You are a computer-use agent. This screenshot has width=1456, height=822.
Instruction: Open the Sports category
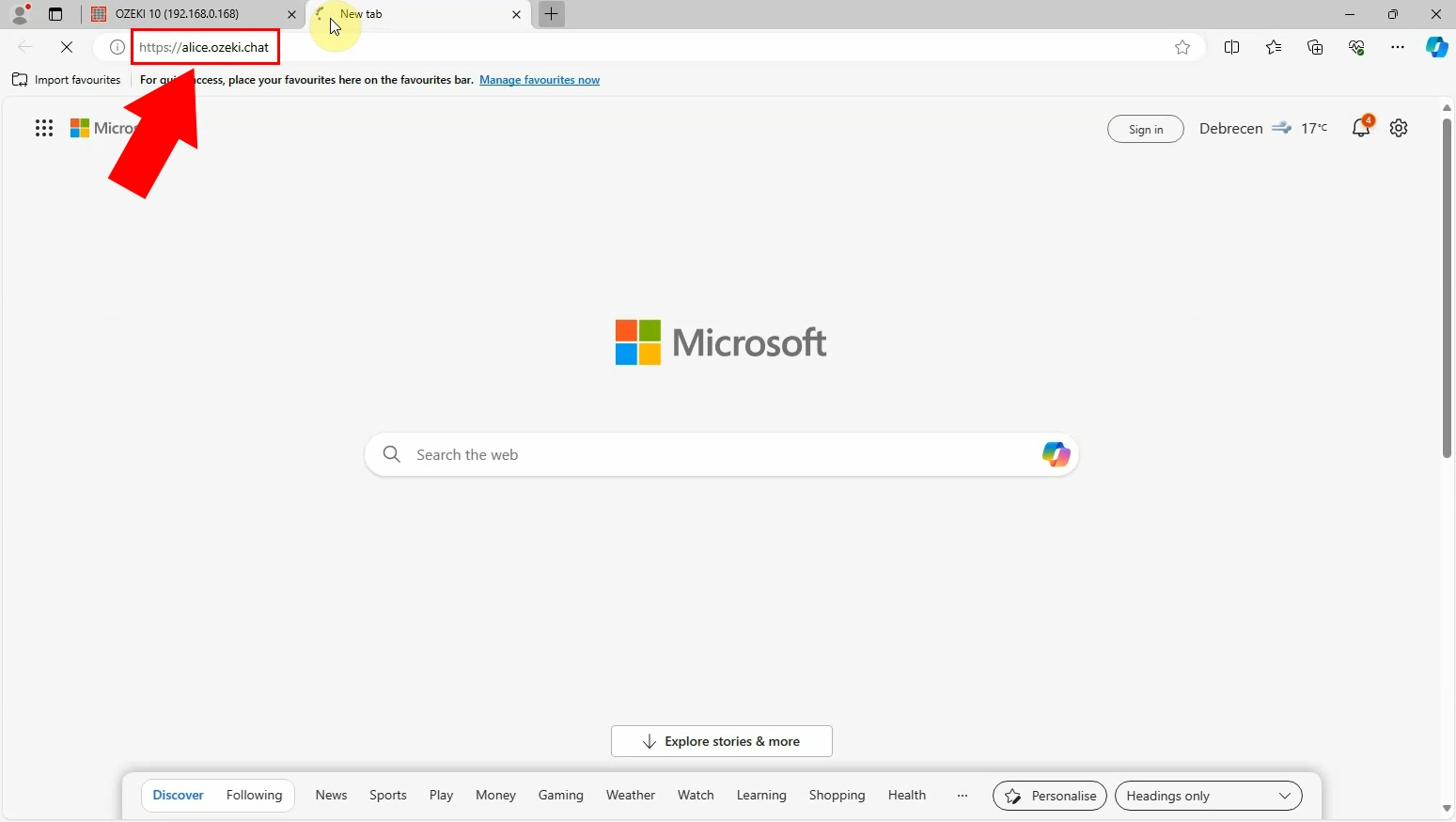pyautogui.click(x=388, y=795)
